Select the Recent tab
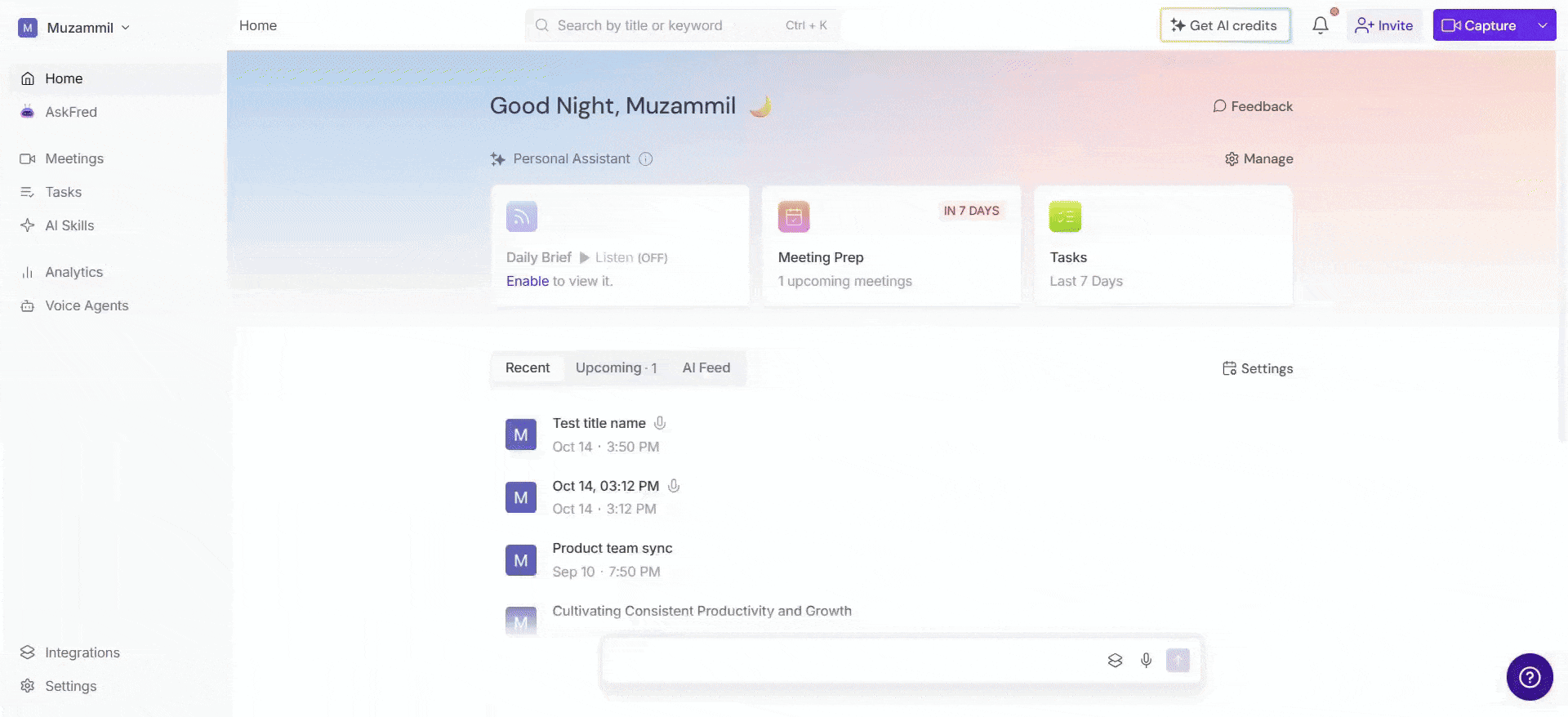The image size is (1568, 717). 528,367
